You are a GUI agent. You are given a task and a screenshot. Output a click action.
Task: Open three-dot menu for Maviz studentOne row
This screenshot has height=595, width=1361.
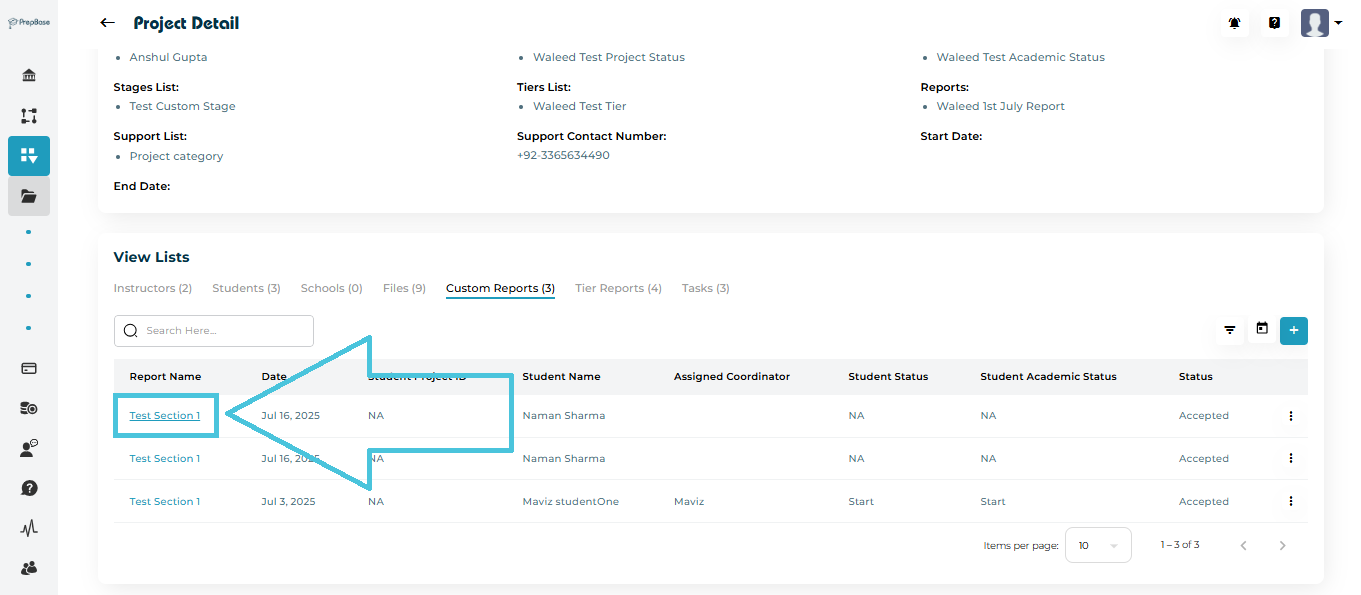(1290, 502)
